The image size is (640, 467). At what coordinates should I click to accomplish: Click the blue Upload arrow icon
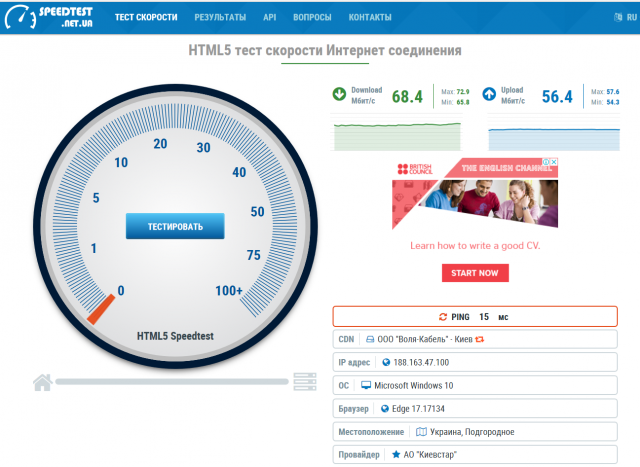pos(490,95)
